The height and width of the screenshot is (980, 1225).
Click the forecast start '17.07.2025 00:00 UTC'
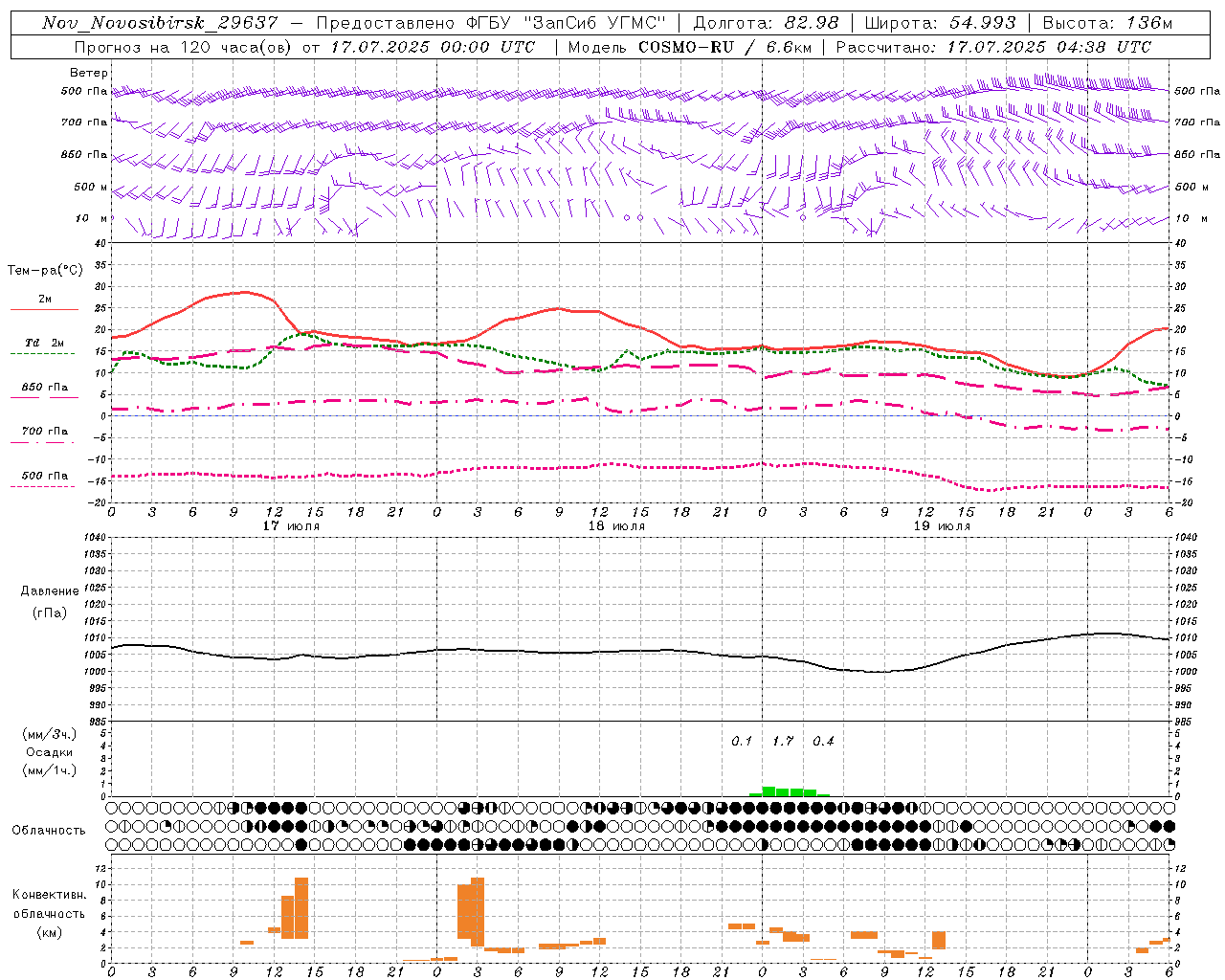434,47
